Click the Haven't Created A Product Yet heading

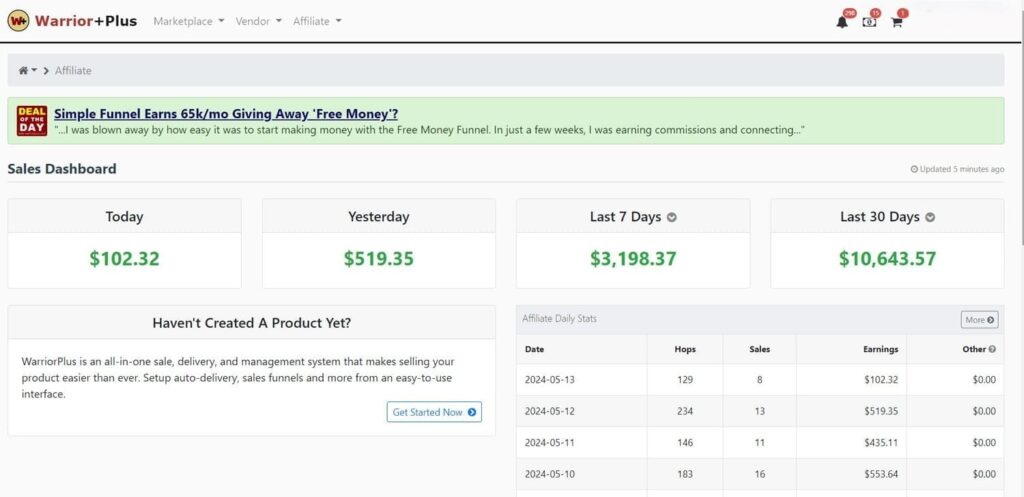251,323
